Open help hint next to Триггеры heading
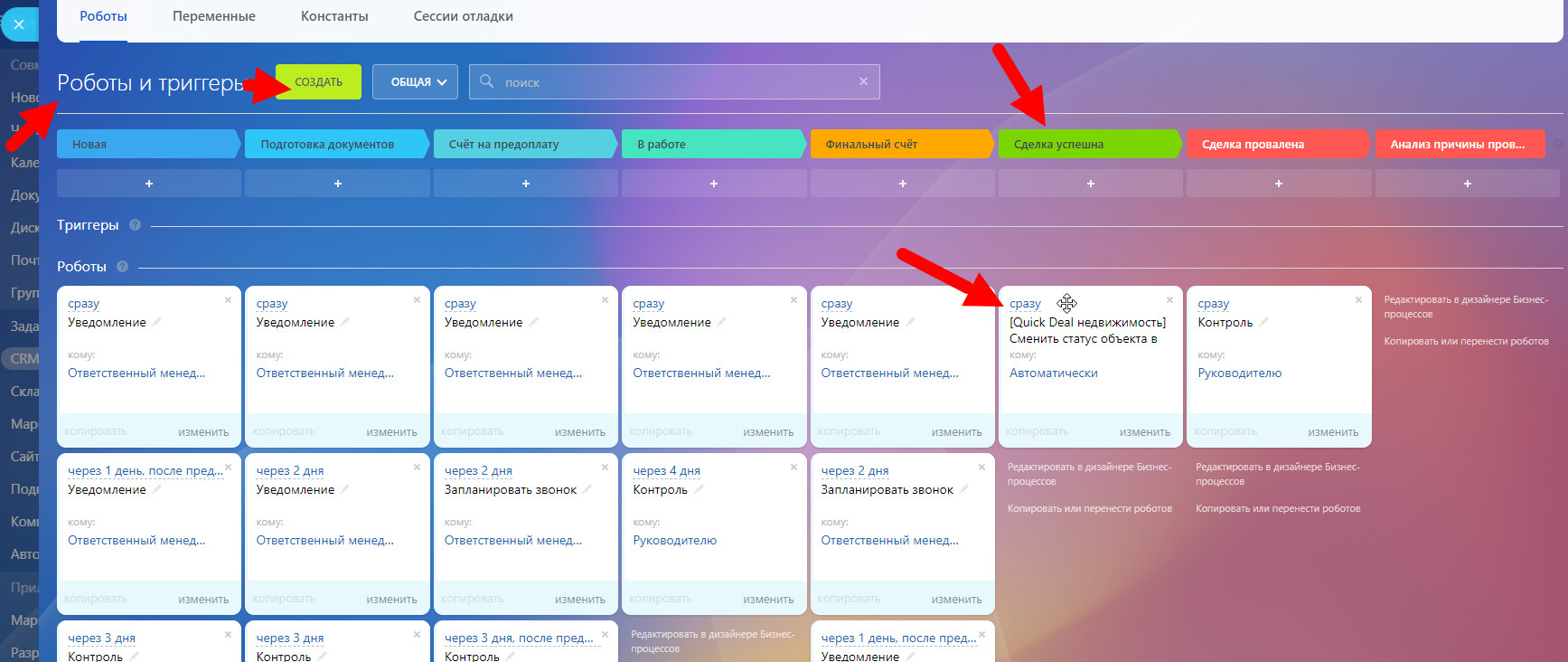The width and height of the screenshot is (1568, 662). tap(135, 225)
